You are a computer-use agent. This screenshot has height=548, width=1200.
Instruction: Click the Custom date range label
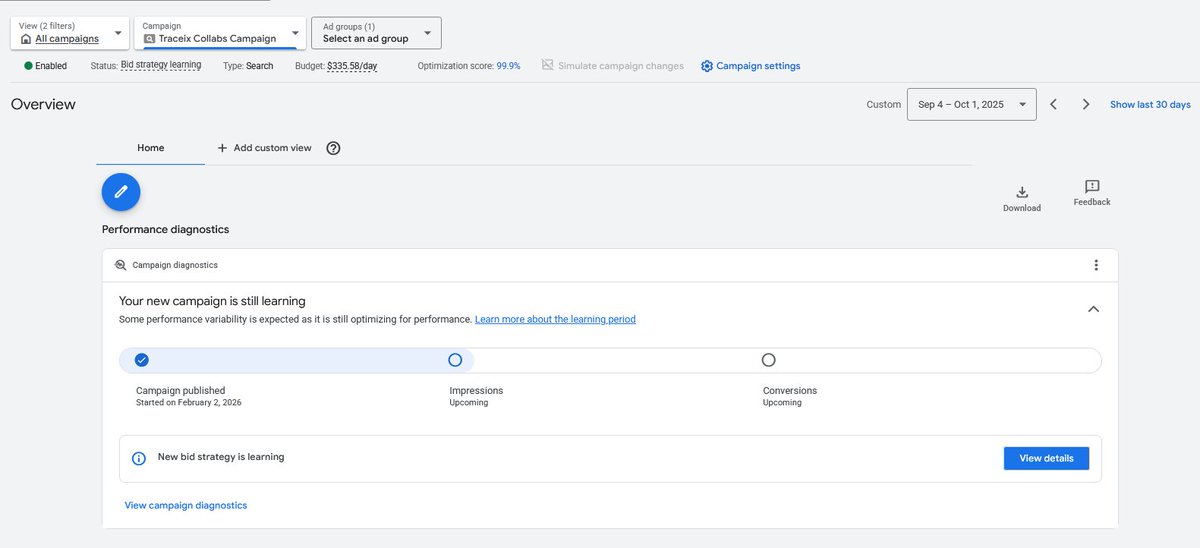click(883, 104)
